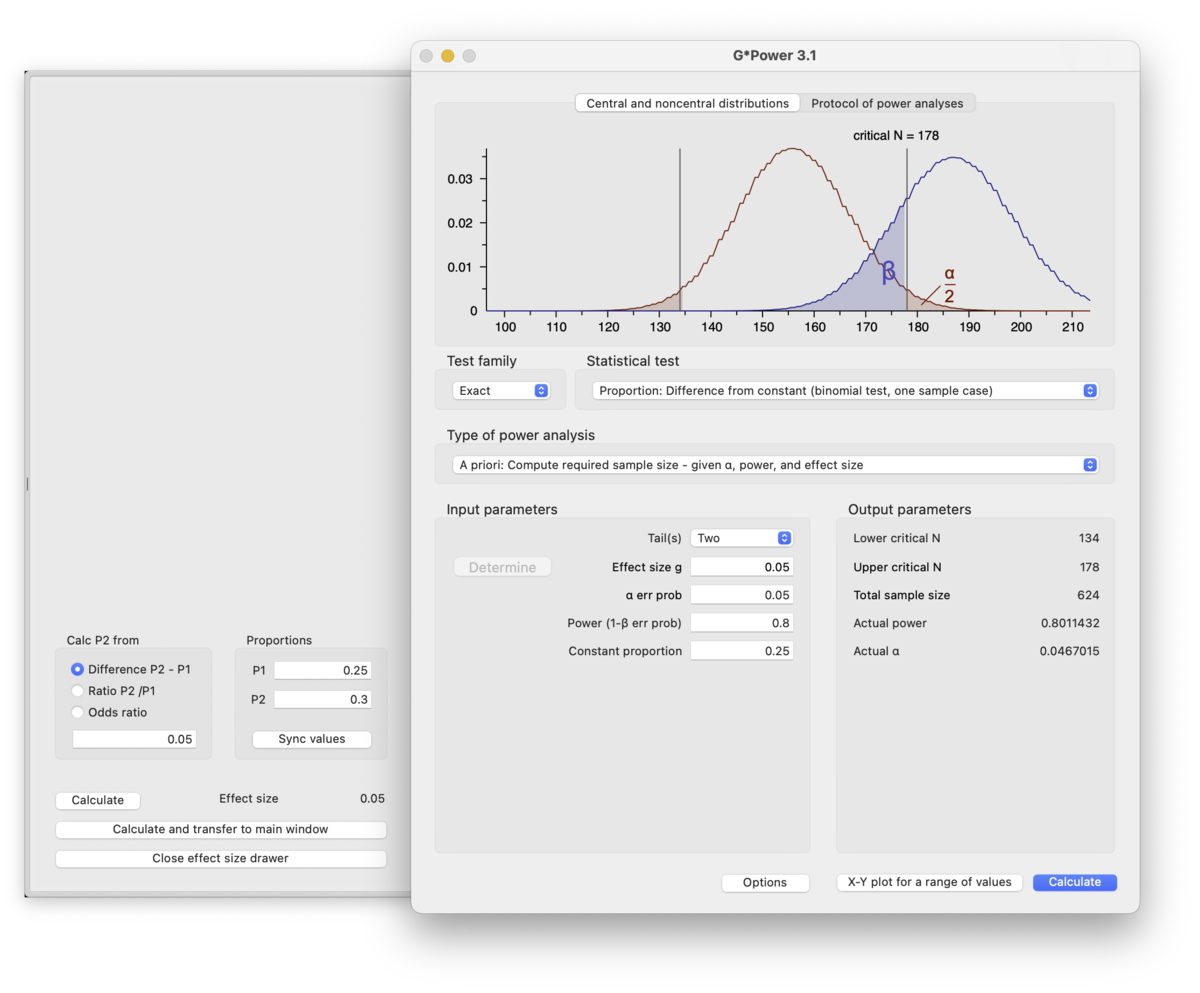Focus the Effect size g field

click(742, 567)
